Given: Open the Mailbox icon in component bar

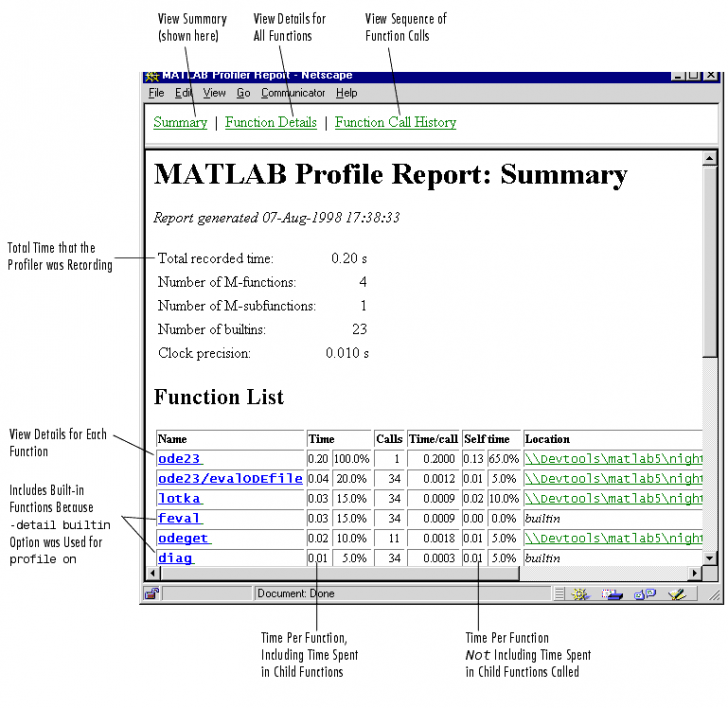Looking at the screenshot, I should pyautogui.click(x=613, y=593).
